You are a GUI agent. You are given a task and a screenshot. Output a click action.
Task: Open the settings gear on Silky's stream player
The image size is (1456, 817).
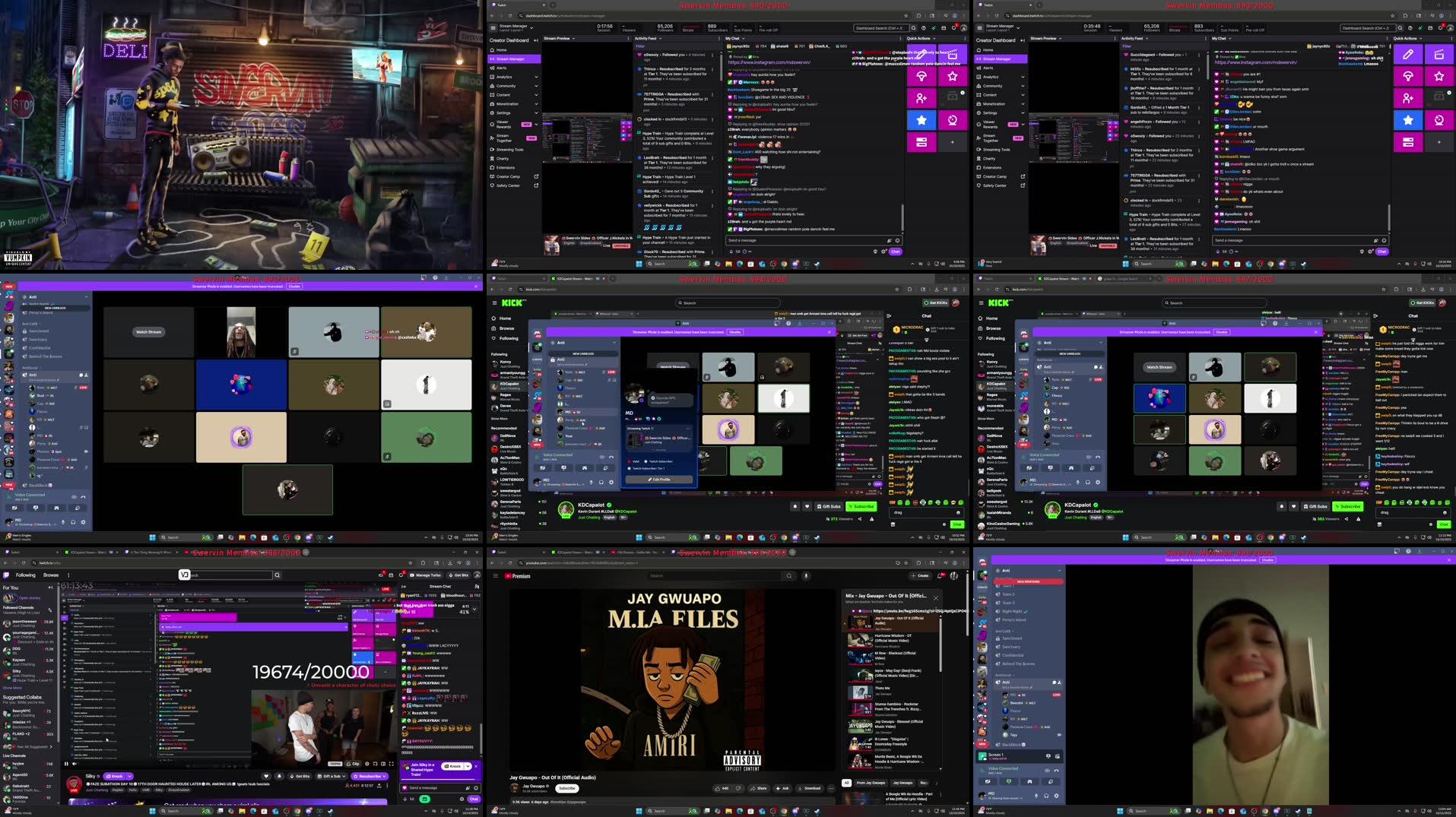[x=367, y=764]
